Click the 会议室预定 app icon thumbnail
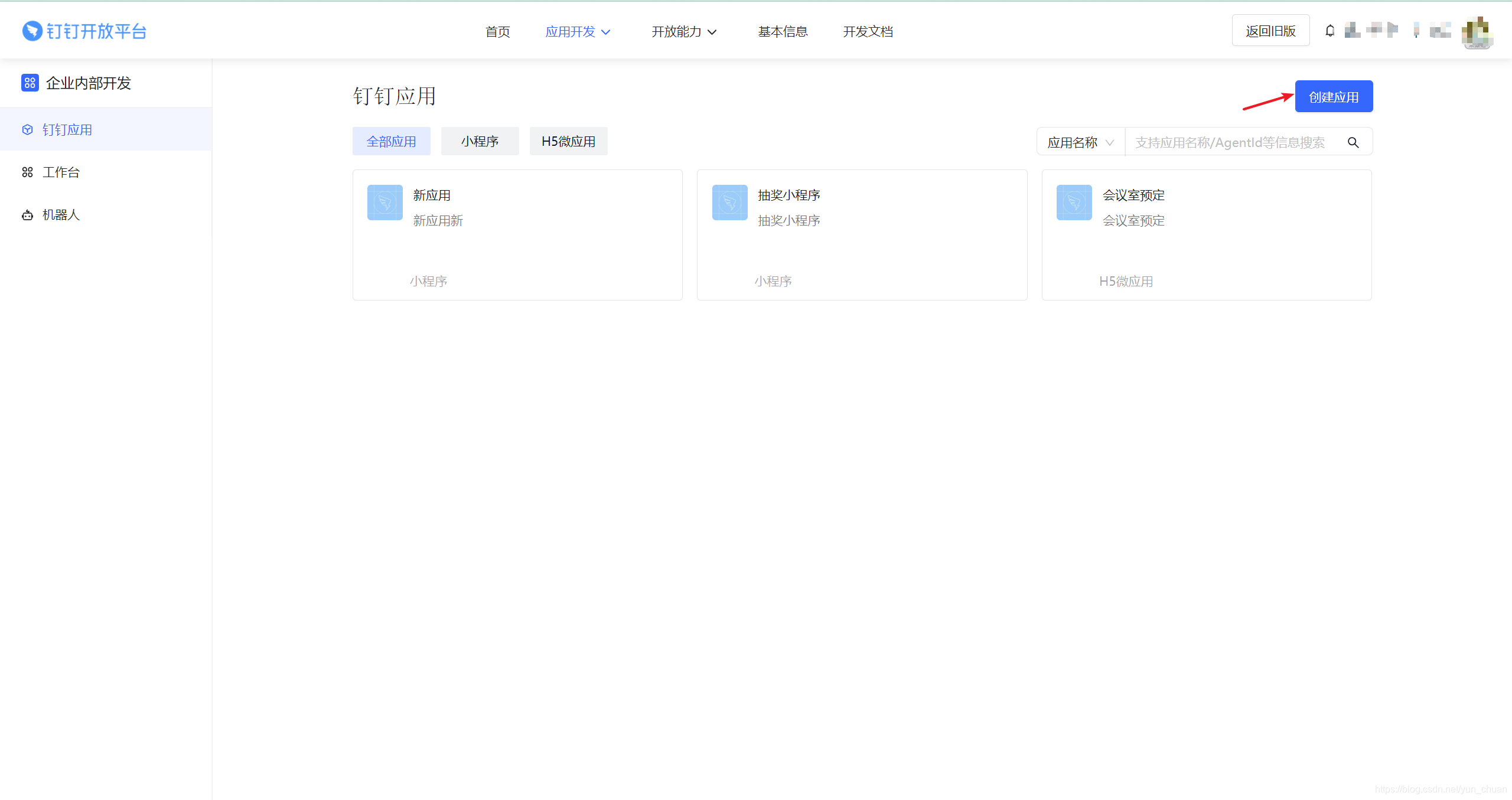This screenshot has width=1512, height=800. pyautogui.click(x=1074, y=203)
